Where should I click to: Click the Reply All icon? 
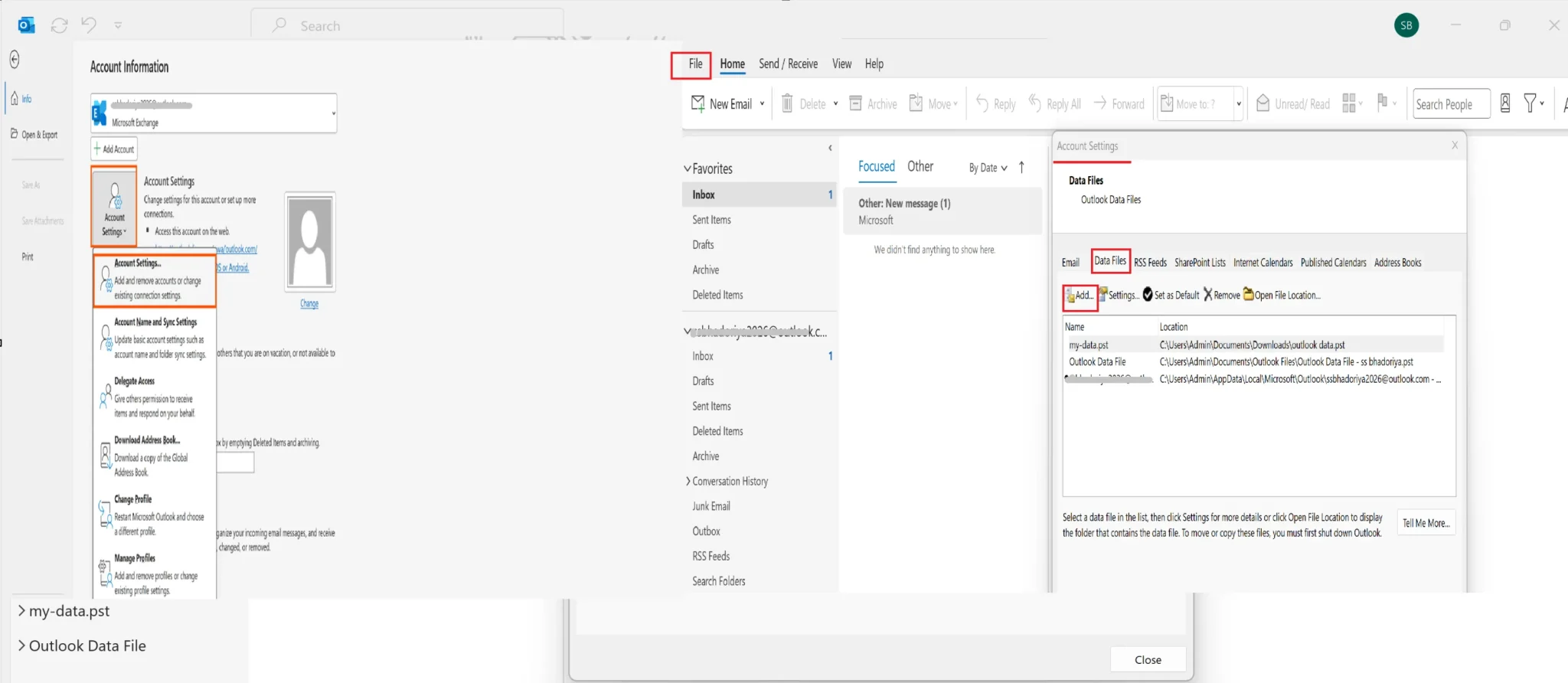1035,103
